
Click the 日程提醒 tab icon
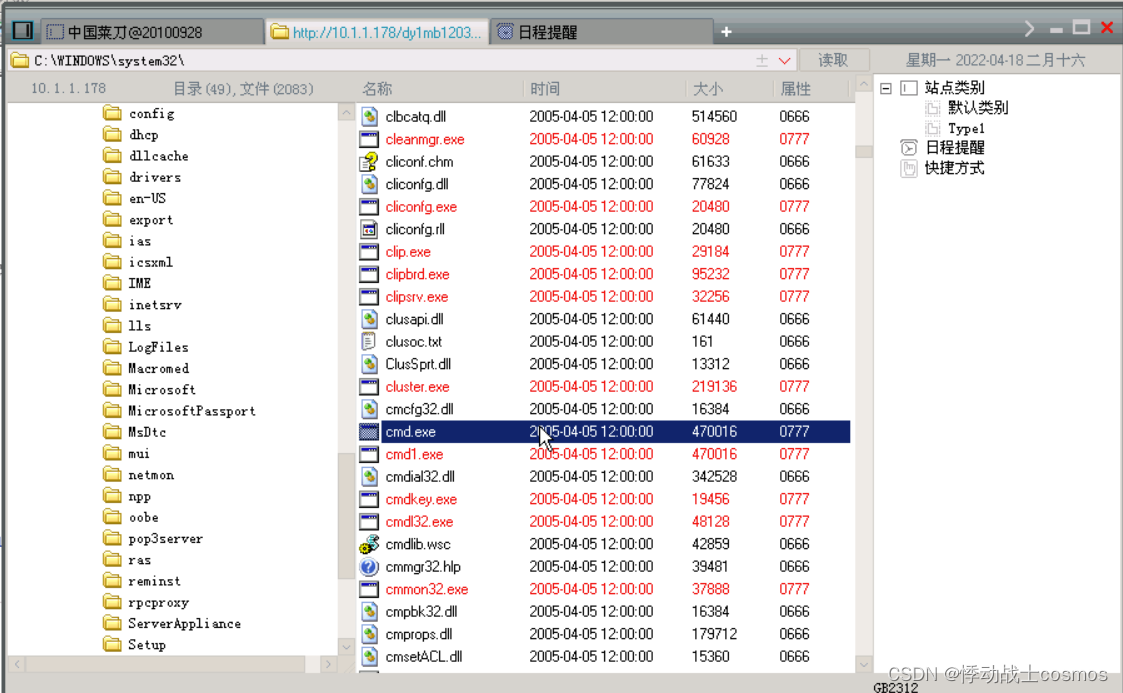505,32
